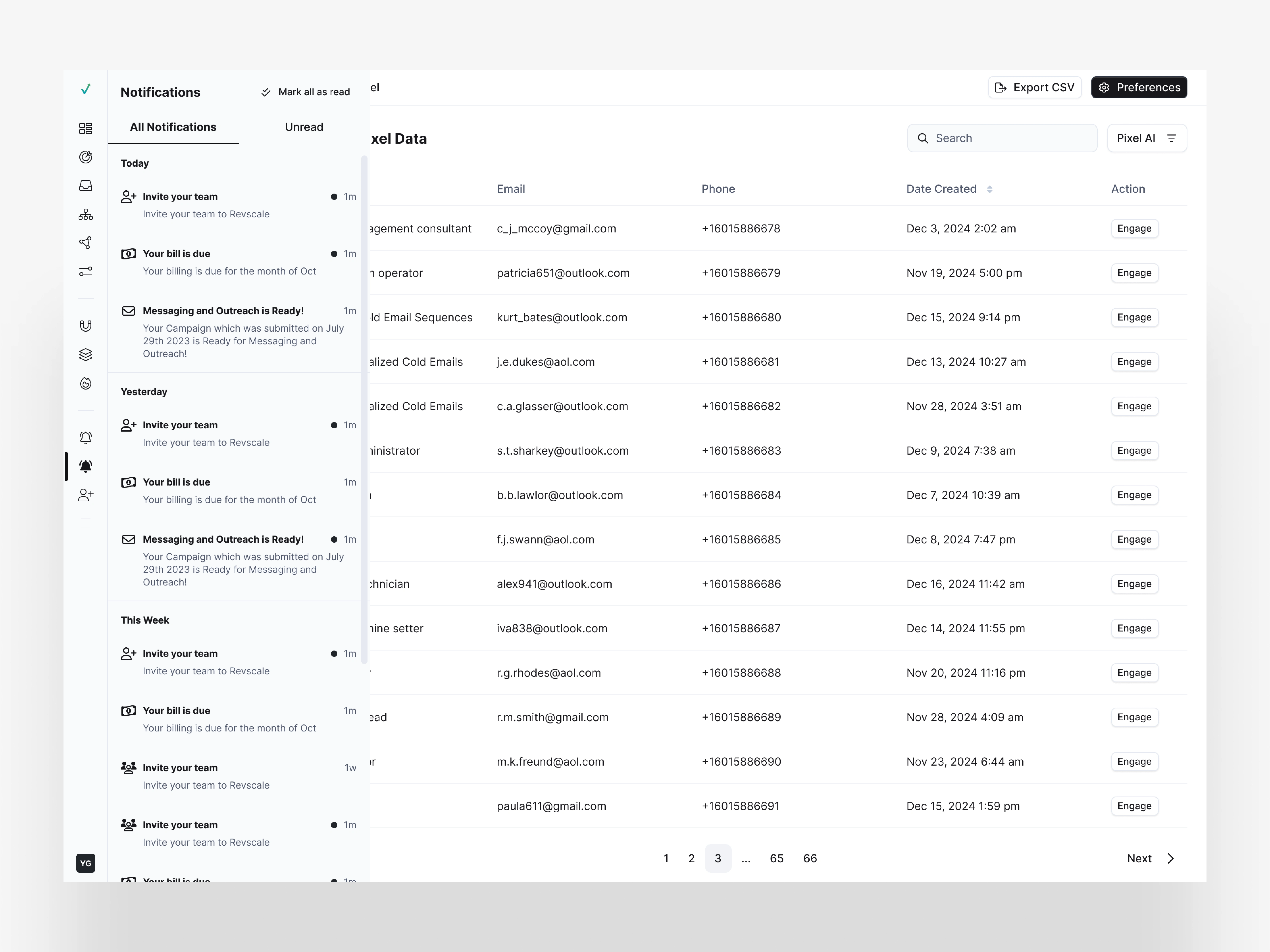
Task: Switch to Unread notifications tab
Action: click(304, 127)
